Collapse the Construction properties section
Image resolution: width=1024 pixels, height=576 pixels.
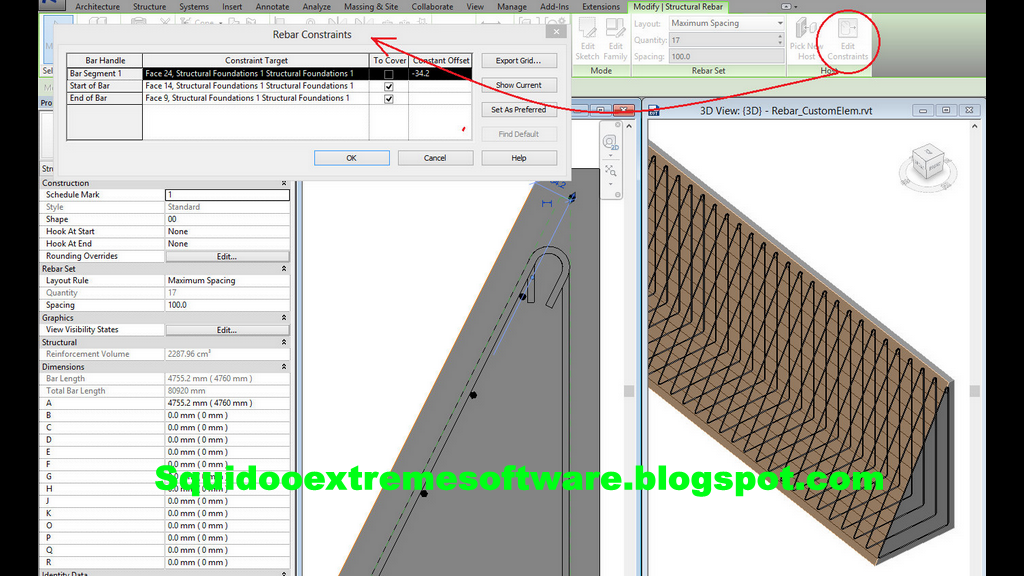pos(283,183)
